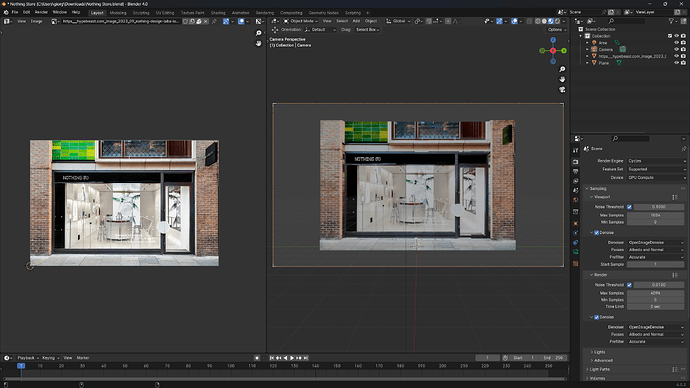Click the pan hand icon in 3D viewport
Viewport: 690px width, 388px height.
coord(562,80)
